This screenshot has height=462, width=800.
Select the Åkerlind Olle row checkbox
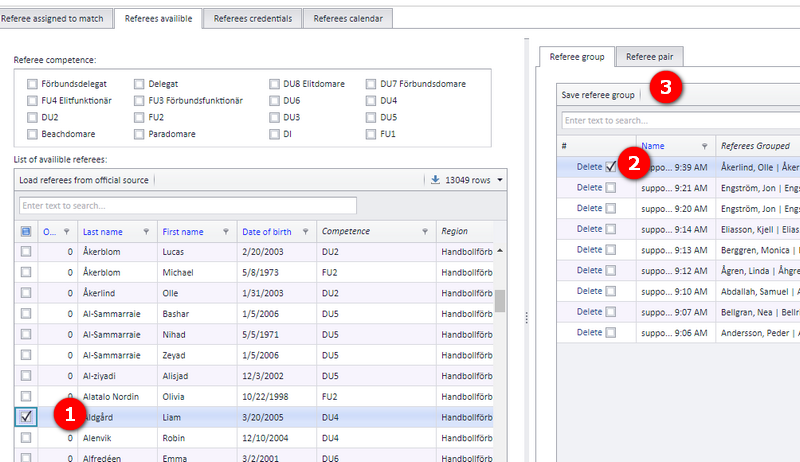[x=26, y=293]
